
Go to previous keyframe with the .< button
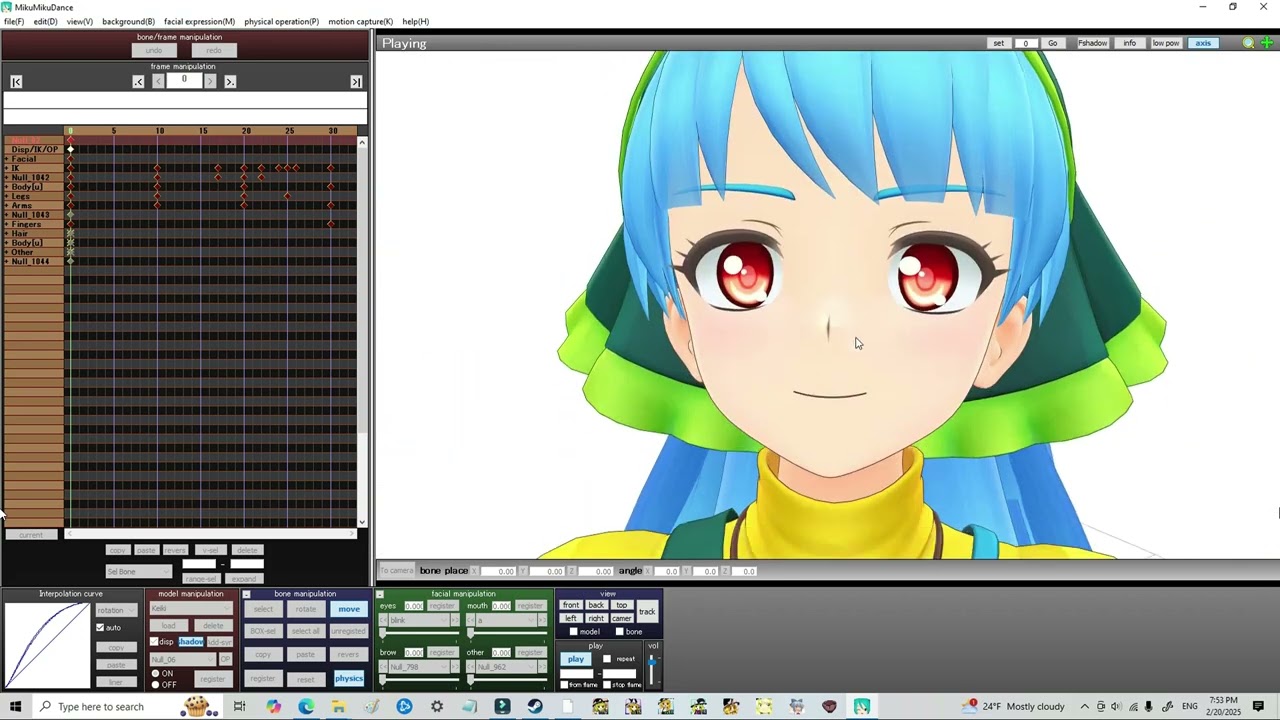point(138,82)
